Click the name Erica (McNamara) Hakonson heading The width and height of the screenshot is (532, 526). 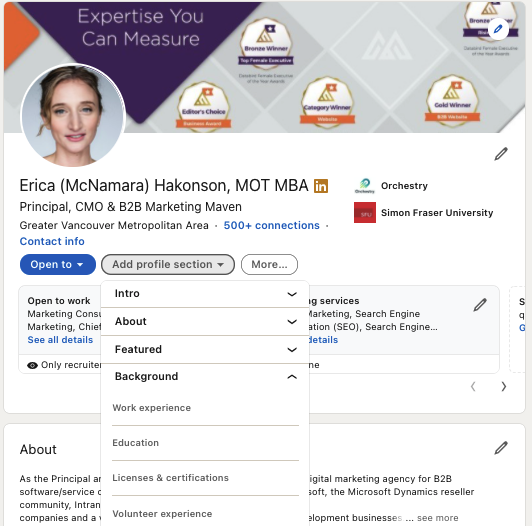click(x=164, y=186)
